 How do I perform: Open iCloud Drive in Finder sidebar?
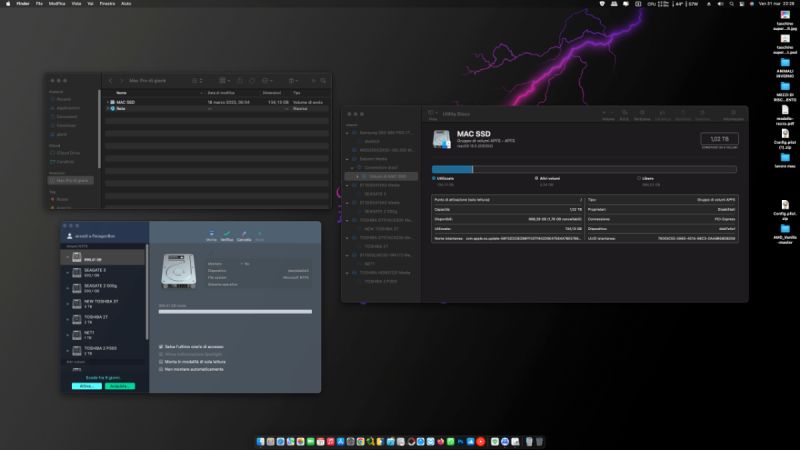click(68, 153)
